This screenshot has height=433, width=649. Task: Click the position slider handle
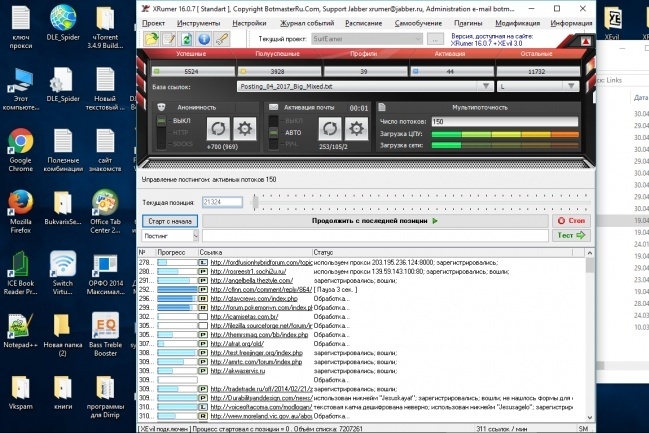point(255,202)
